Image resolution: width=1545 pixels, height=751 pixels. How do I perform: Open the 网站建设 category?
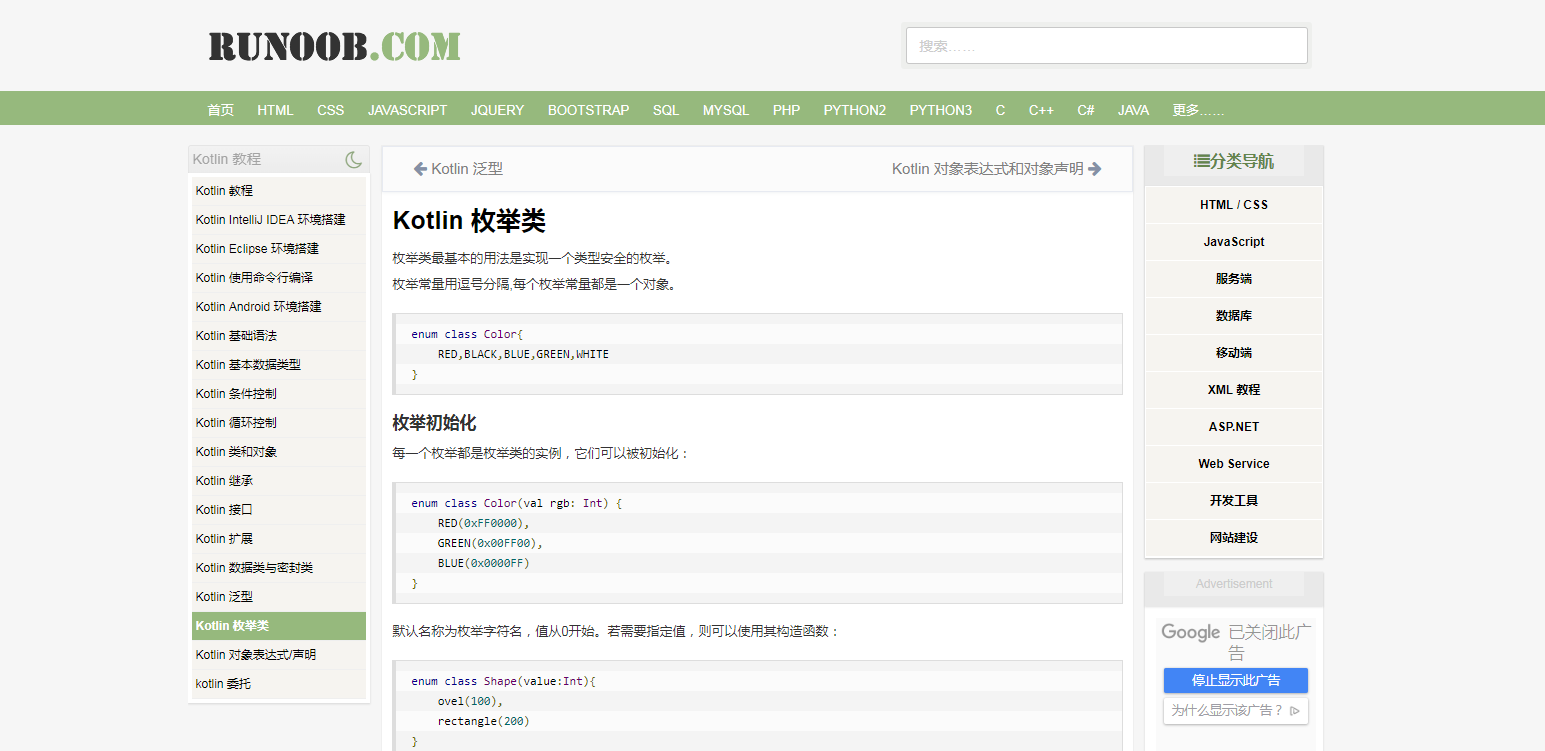(x=1234, y=538)
